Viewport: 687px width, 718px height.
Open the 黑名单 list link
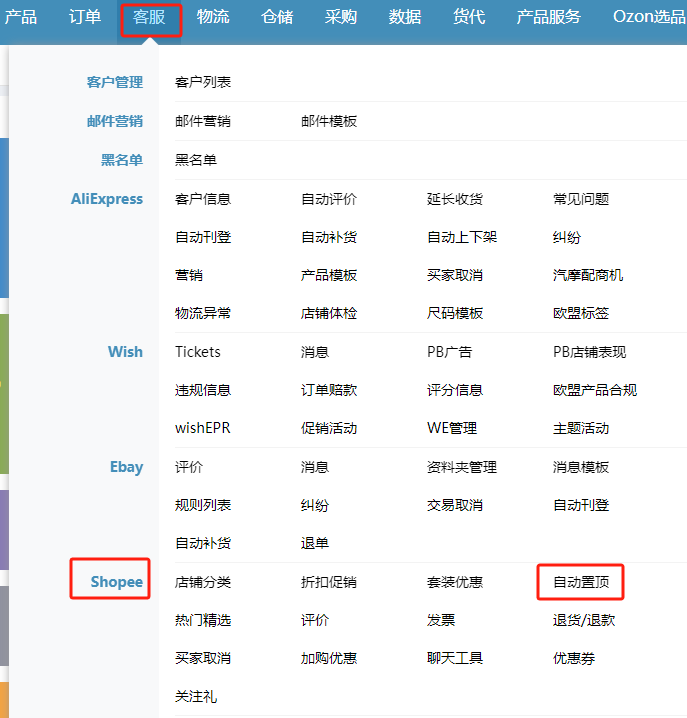coord(196,160)
